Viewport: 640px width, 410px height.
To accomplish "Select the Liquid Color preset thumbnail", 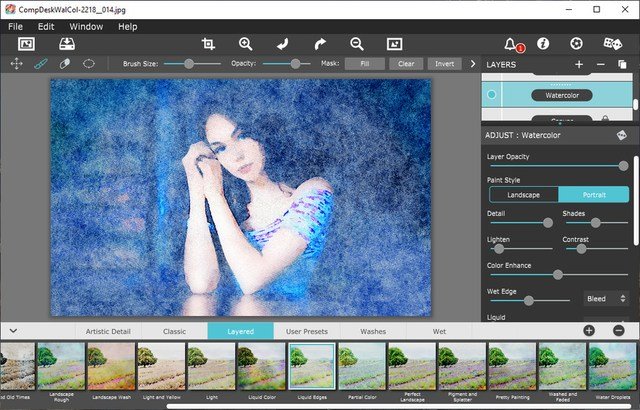I will [x=261, y=365].
